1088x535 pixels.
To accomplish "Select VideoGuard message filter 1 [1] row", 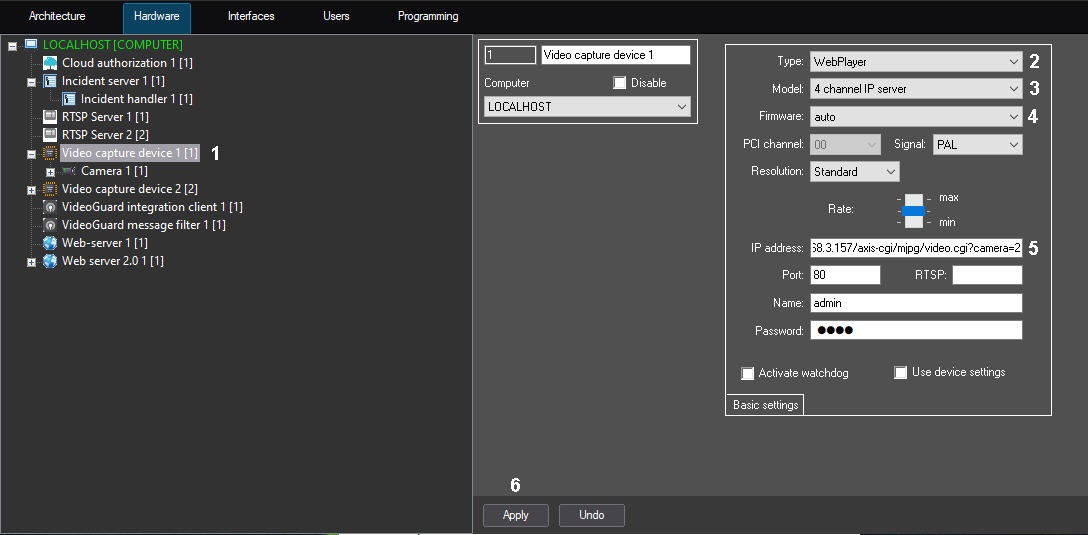I will pos(144,225).
